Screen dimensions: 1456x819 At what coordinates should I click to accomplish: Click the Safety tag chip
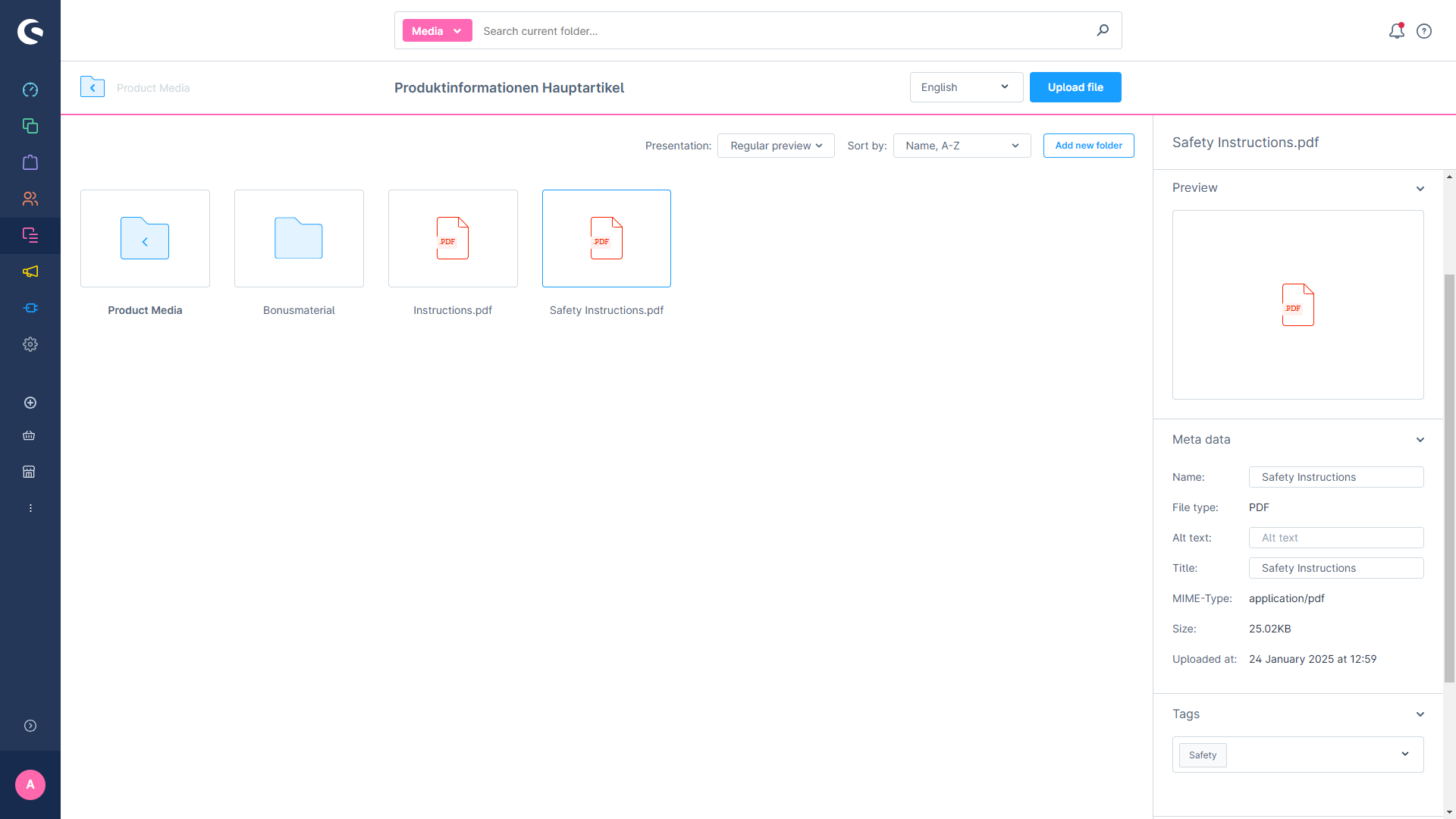click(1203, 755)
